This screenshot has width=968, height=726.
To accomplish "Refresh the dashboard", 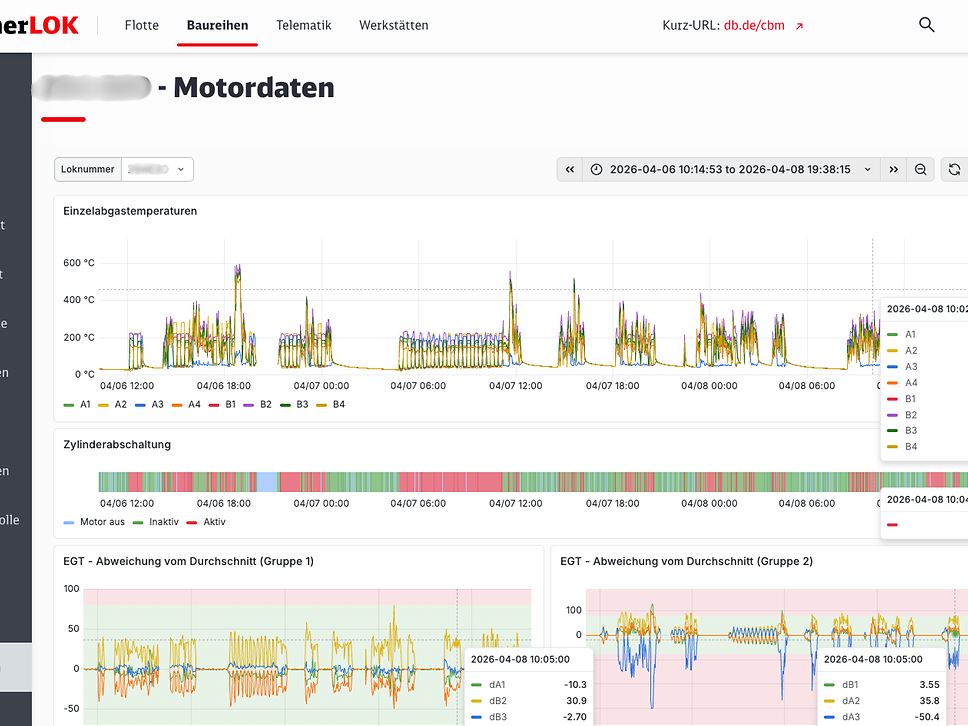I will point(954,170).
